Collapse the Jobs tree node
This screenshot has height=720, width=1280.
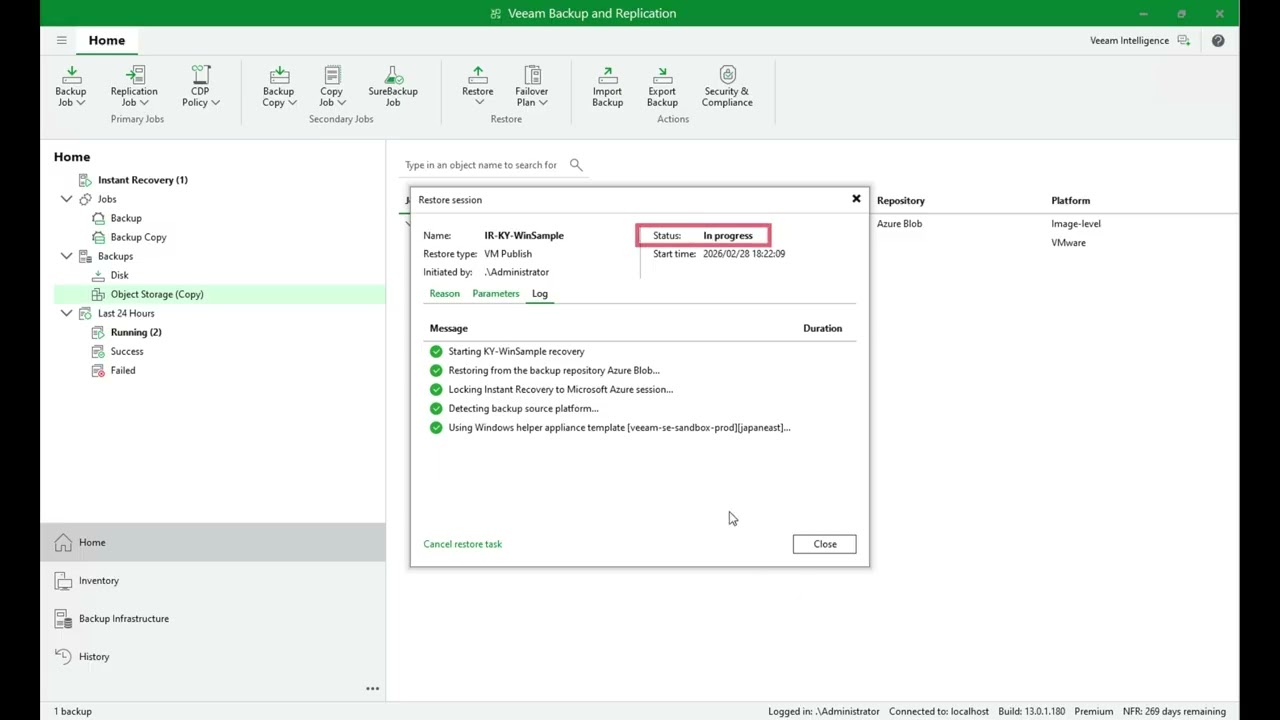66,199
